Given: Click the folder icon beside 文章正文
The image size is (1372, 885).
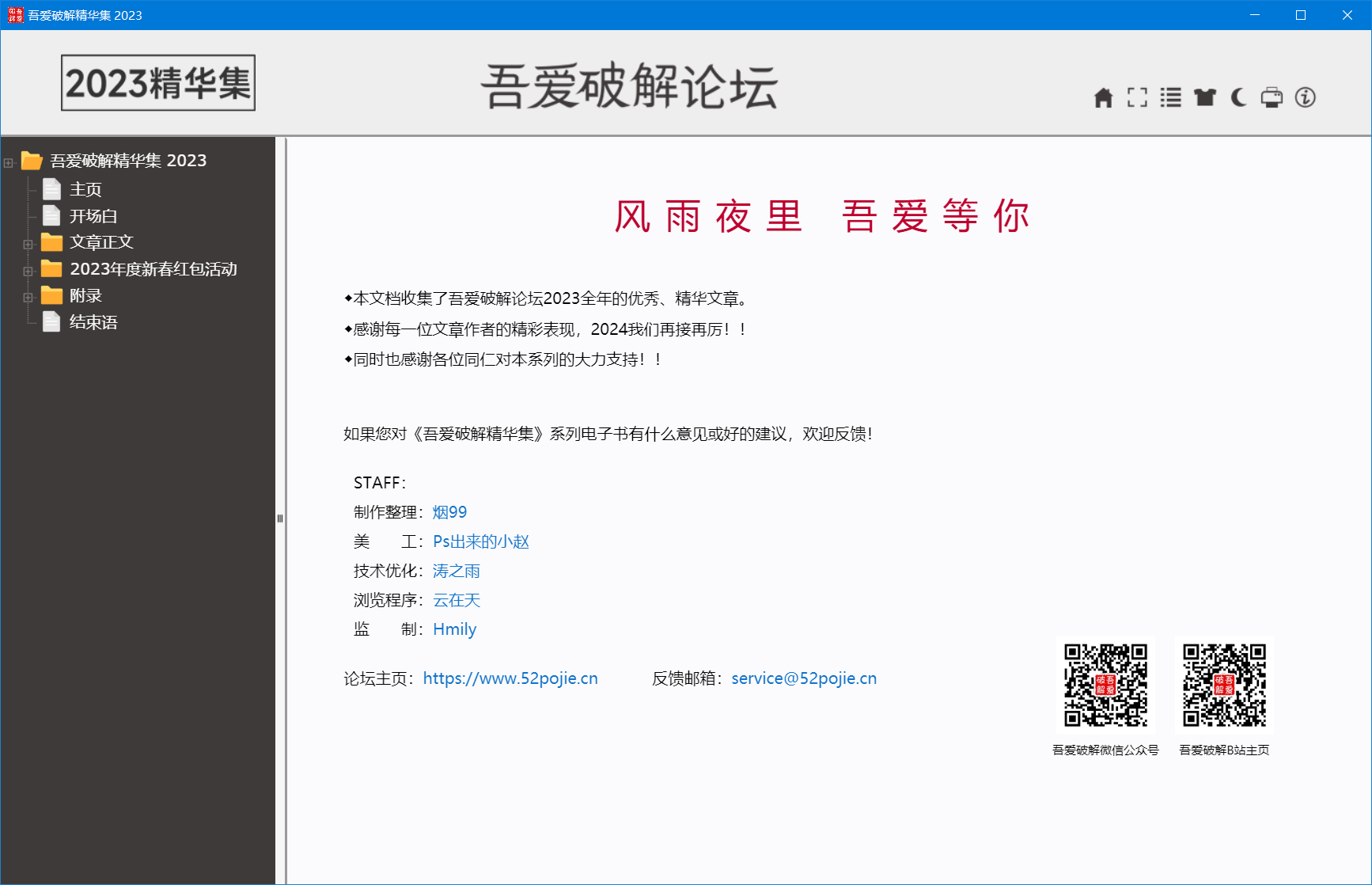Looking at the screenshot, I should click(x=51, y=241).
